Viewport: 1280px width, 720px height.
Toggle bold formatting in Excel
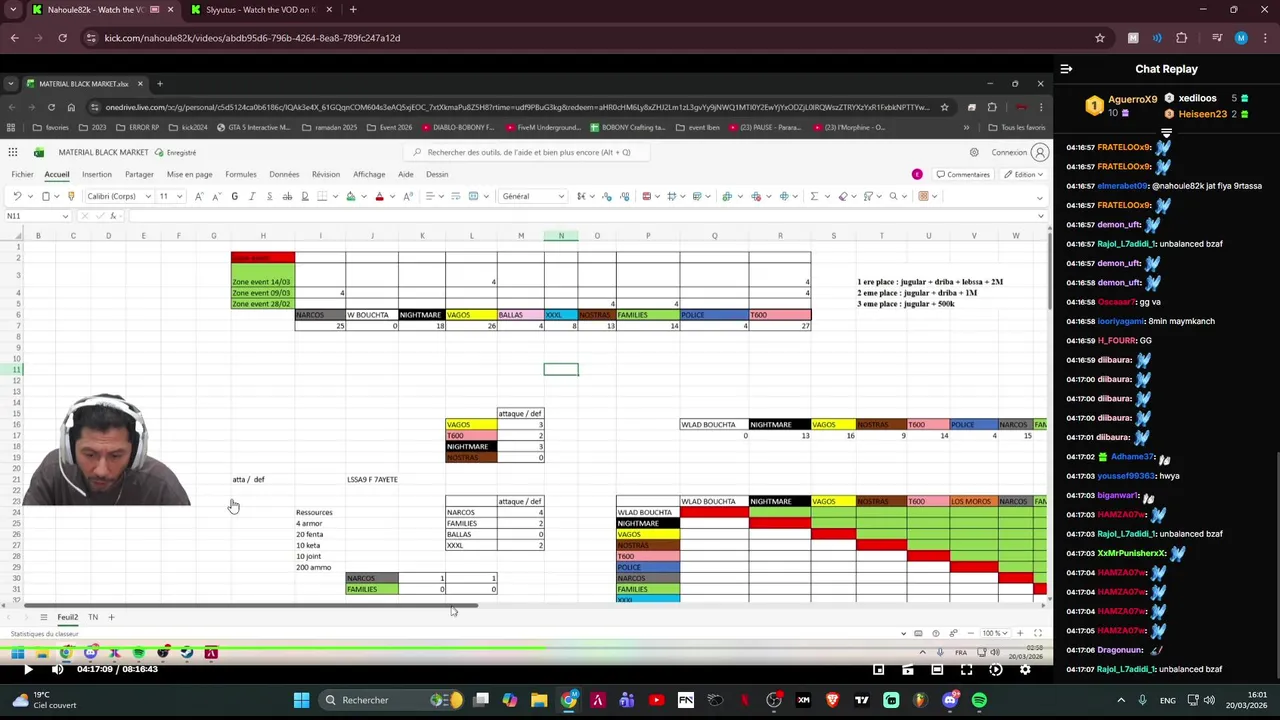(235, 196)
